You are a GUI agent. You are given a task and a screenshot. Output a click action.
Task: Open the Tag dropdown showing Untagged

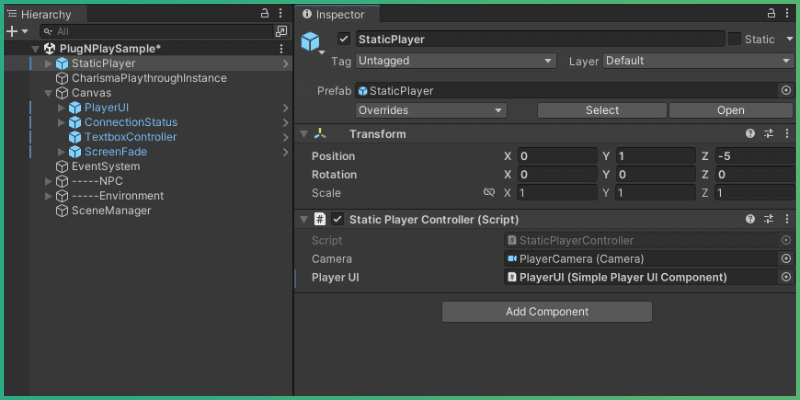456,61
